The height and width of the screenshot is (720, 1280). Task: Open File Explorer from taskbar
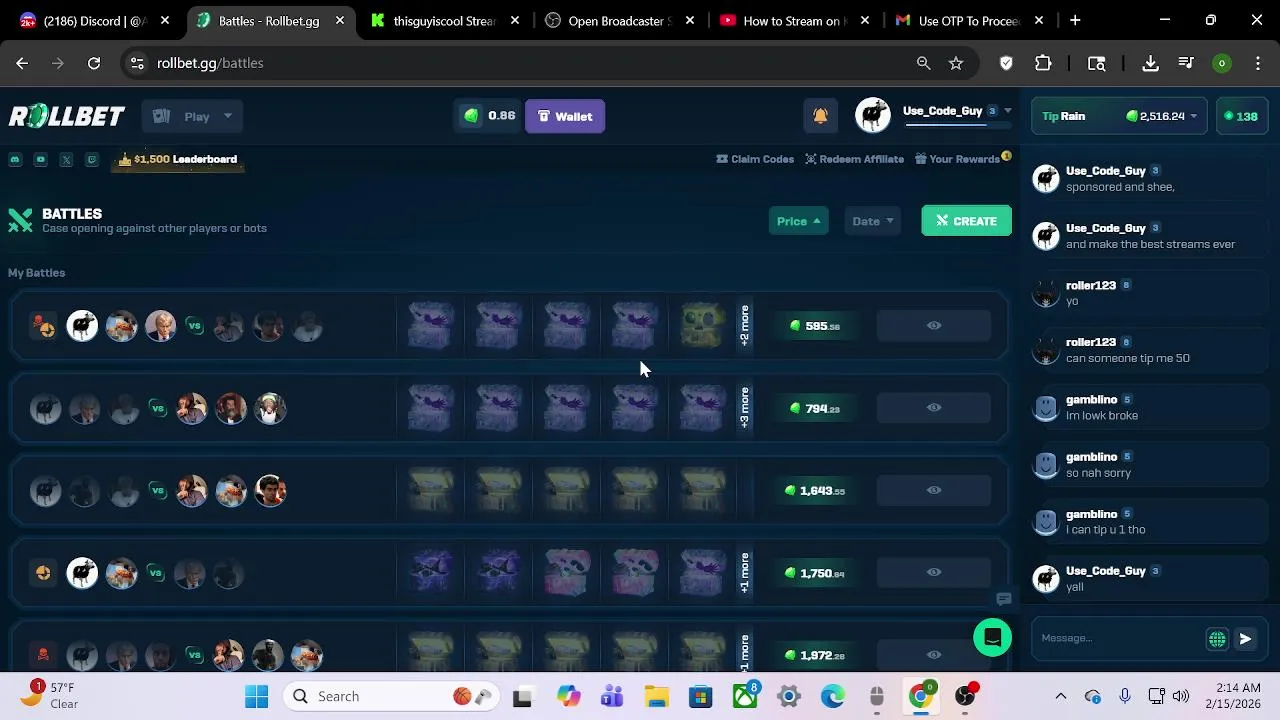(x=656, y=696)
